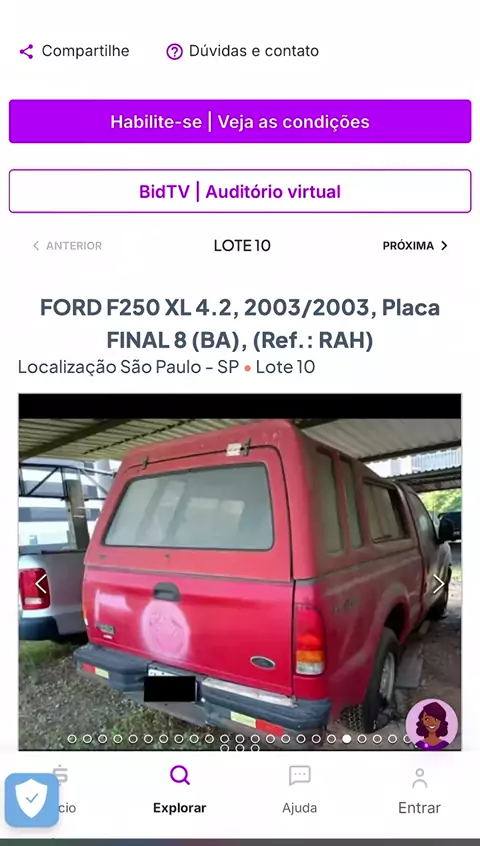Open BidTV | Auditório virtual
This screenshot has height=846, width=480.
tap(240, 192)
